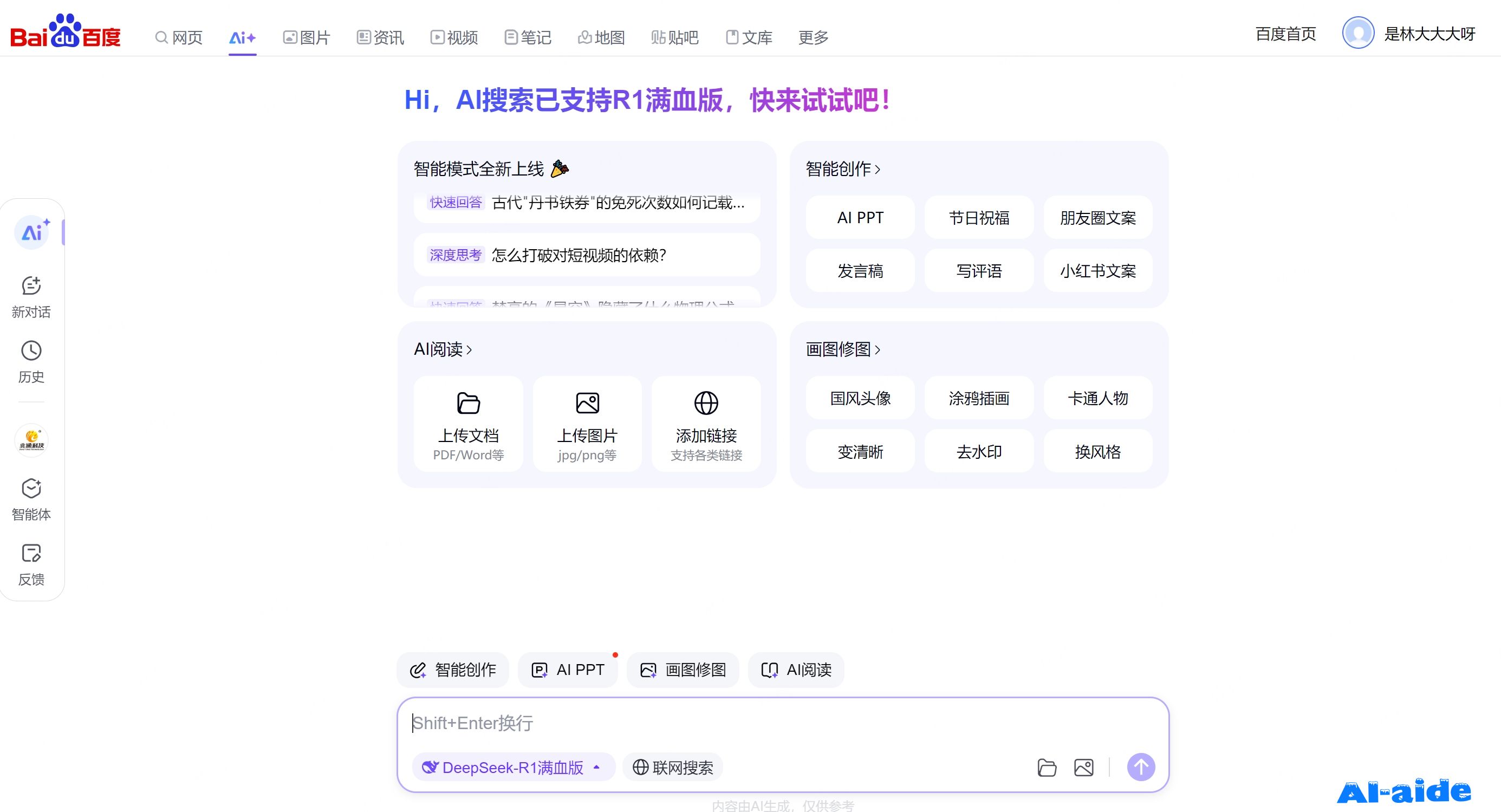1501x812 pixels.
Task: Open the 贴吧 tab
Action: 675,38
